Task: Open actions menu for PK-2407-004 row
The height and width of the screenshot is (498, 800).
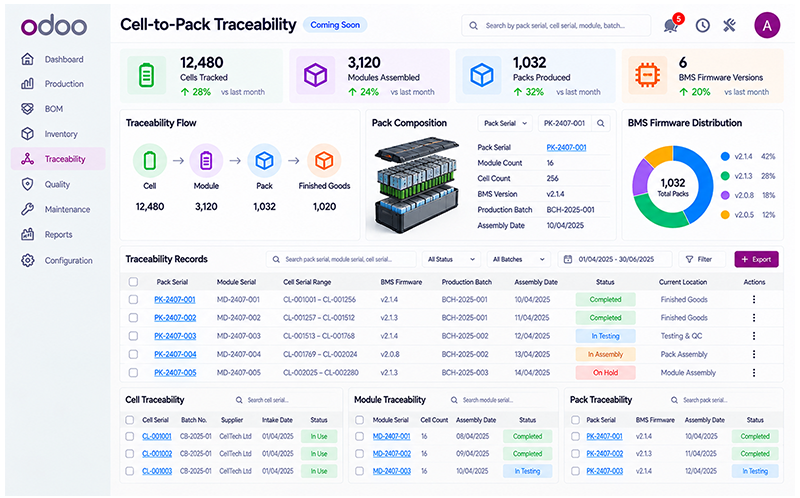Action: (754, 354)
